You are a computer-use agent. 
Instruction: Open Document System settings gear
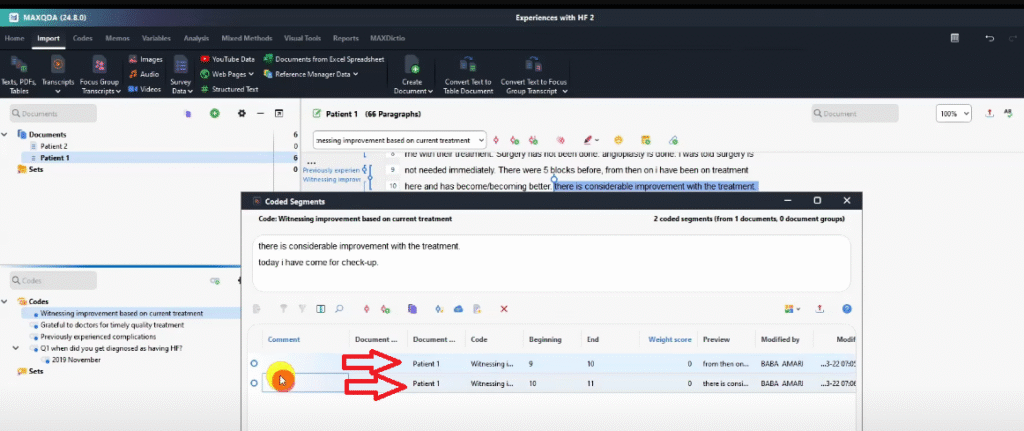click(242, 114)
